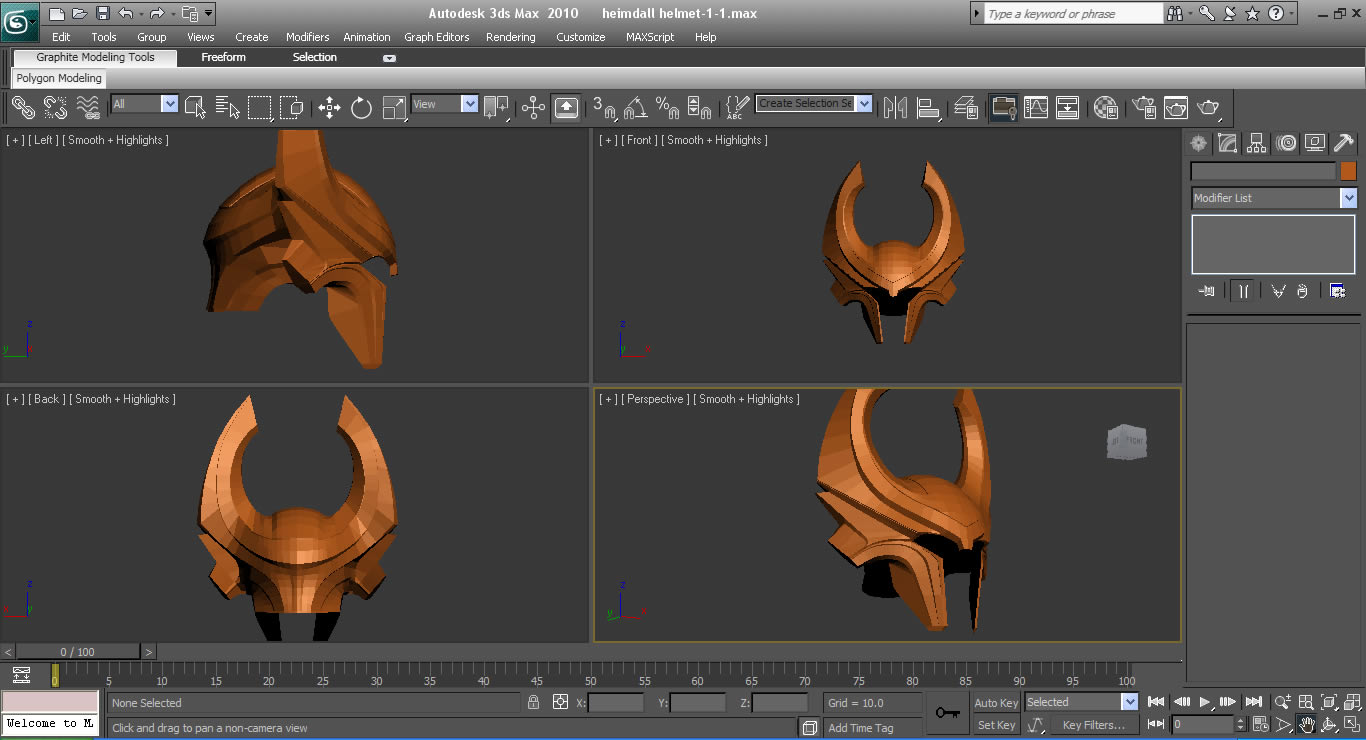Click the time slider 0 / 100 handle

click(x=78, y=652)
